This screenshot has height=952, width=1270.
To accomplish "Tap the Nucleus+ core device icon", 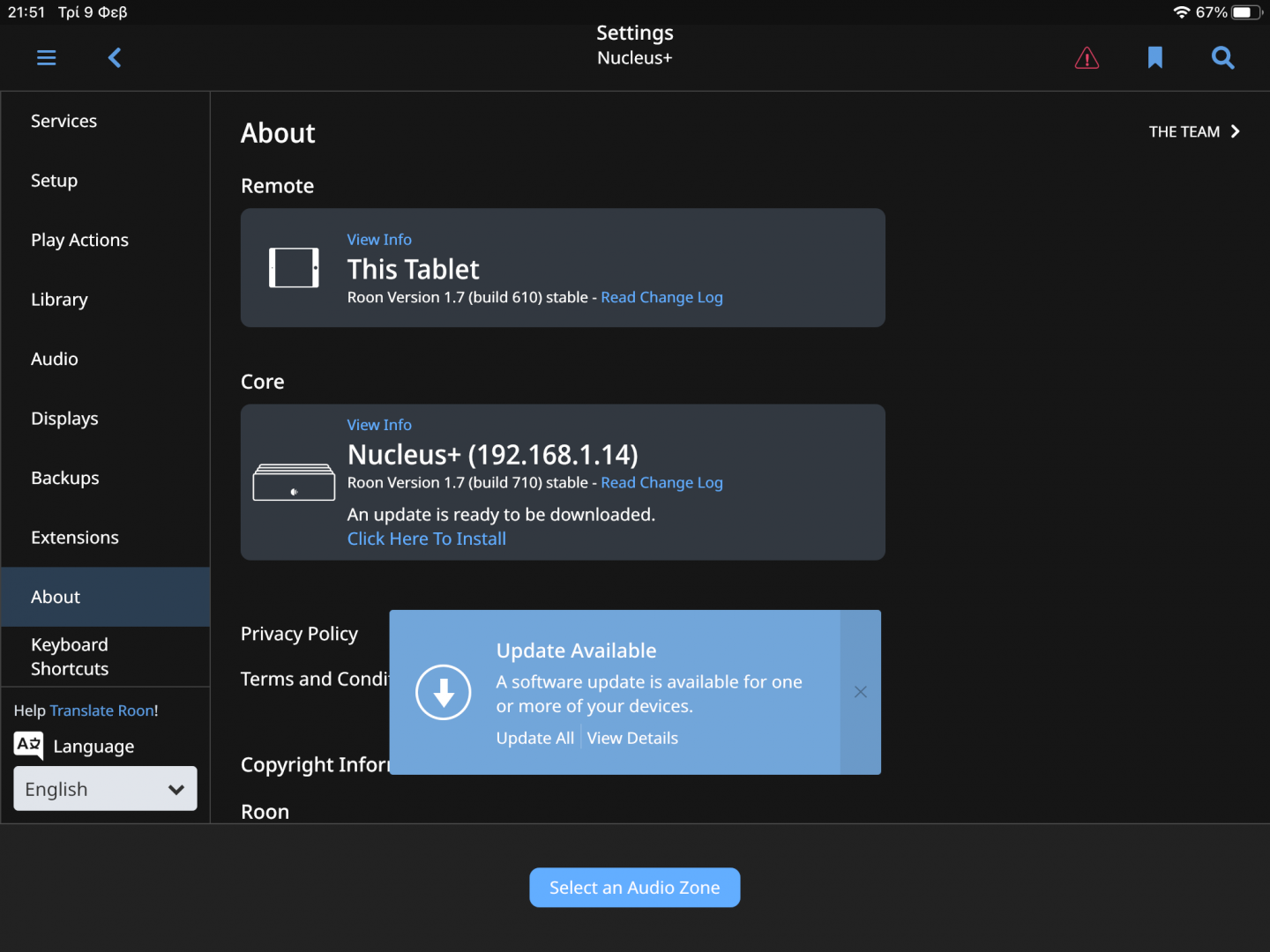I will pos(294,482).
